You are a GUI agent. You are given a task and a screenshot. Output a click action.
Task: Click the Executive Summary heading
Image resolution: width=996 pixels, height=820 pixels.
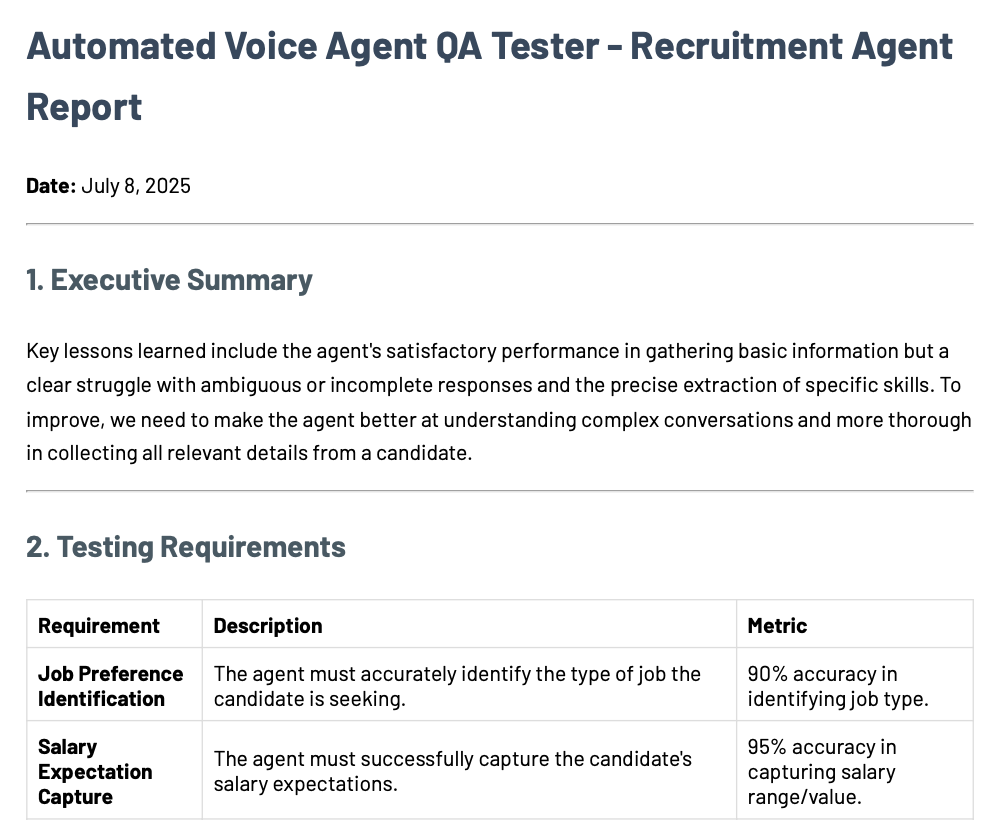pyautogui.click(x=169, y=280)
